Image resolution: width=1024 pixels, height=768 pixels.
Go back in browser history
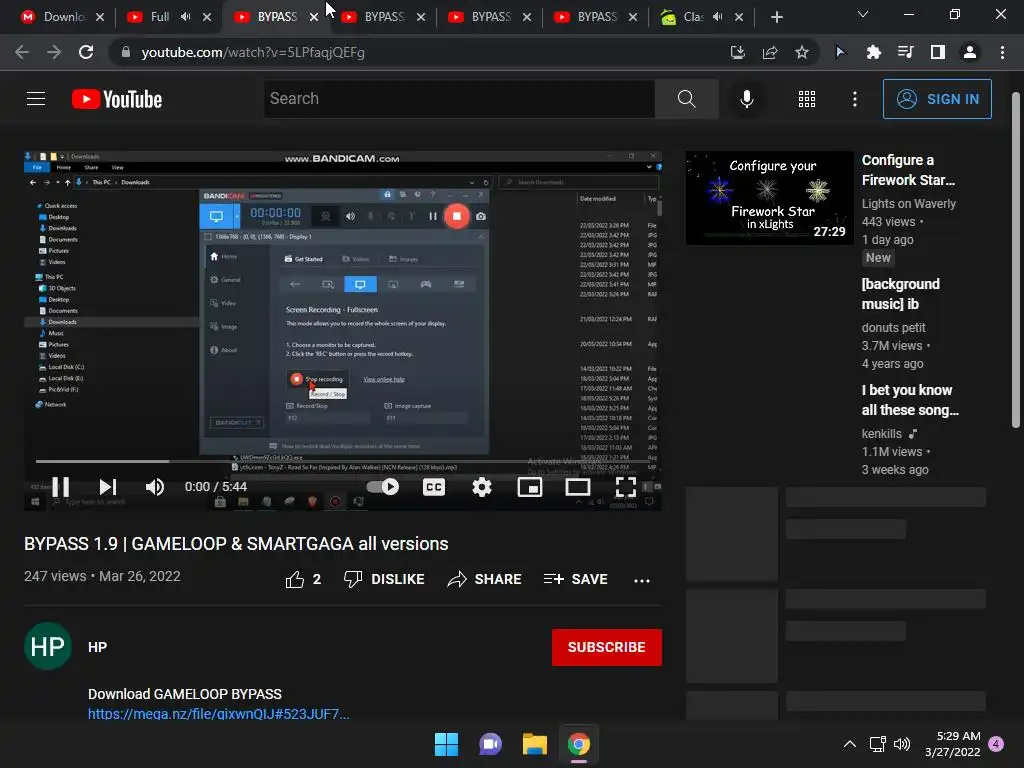pos(22,52)
